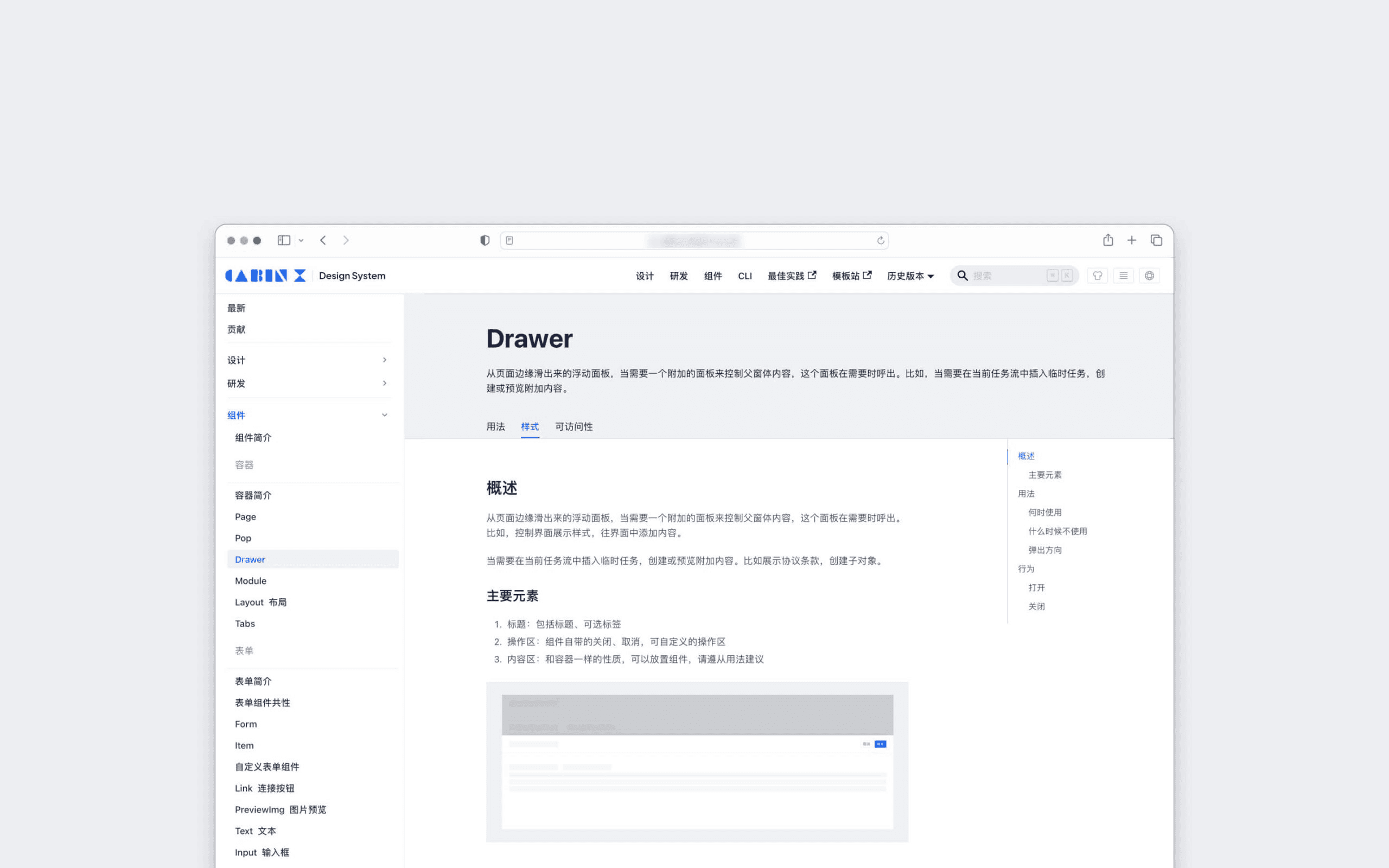The image size is (1389, 868).
Task: Collapse the 组件 sidebar section
Action: click(x=384, y=415)
